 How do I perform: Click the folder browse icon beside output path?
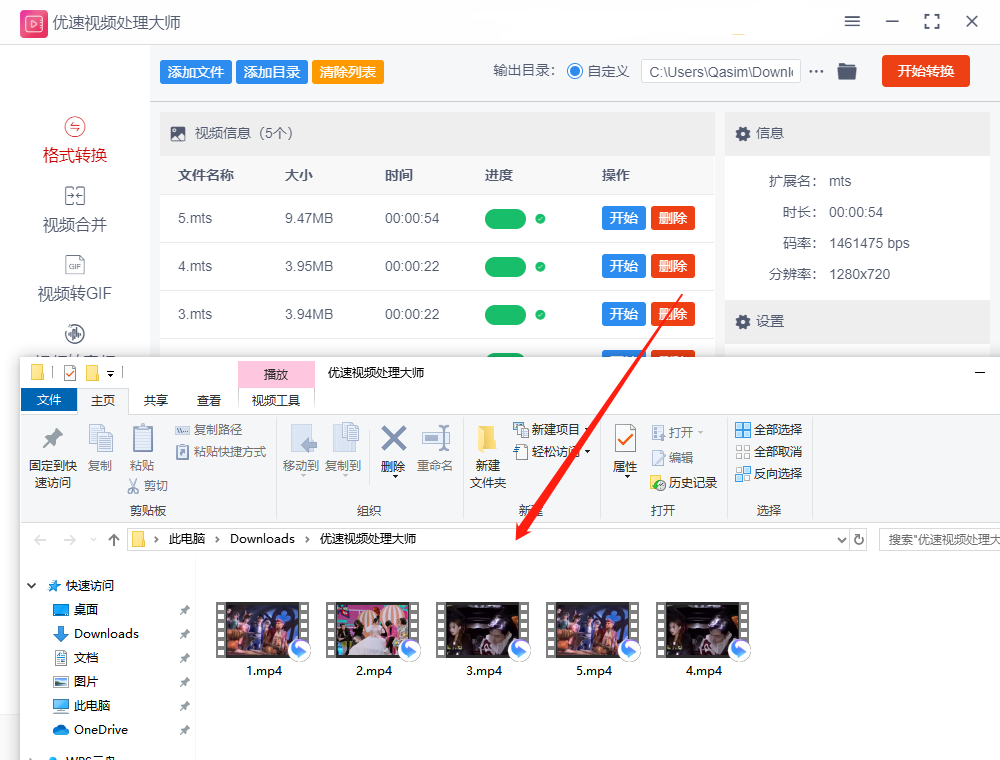[x=846, y=71]
